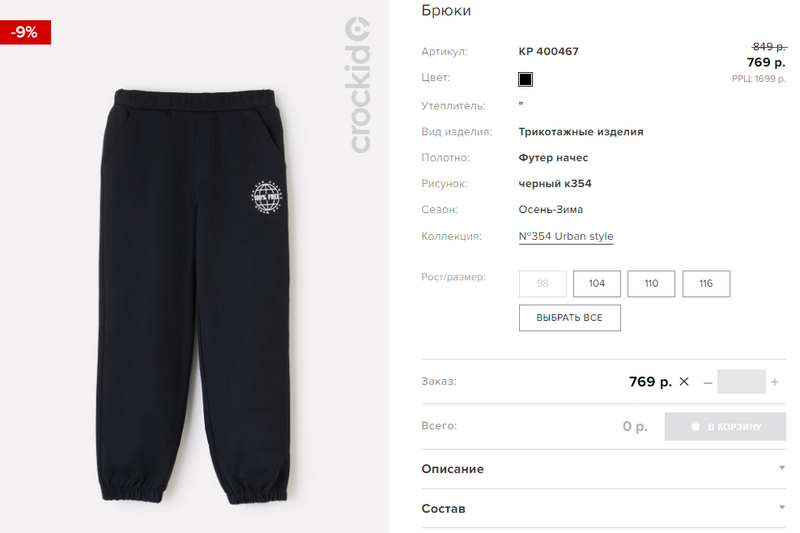Select the unavailable size 98
This screenshot has width=800, height=533.
click(542, 284)
